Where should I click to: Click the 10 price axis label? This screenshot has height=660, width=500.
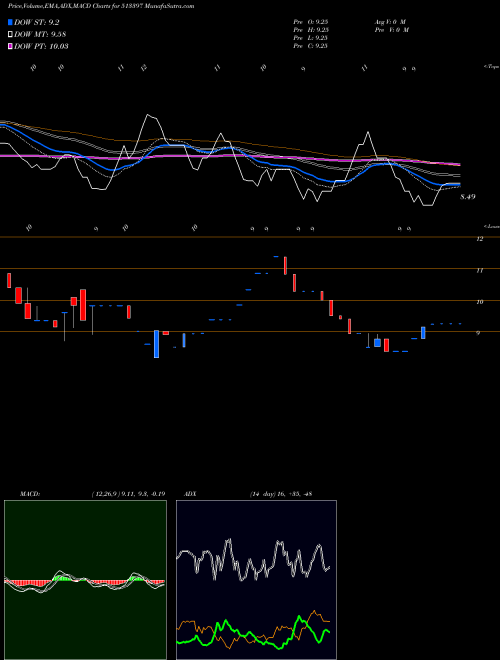click(x=479, y=302)
